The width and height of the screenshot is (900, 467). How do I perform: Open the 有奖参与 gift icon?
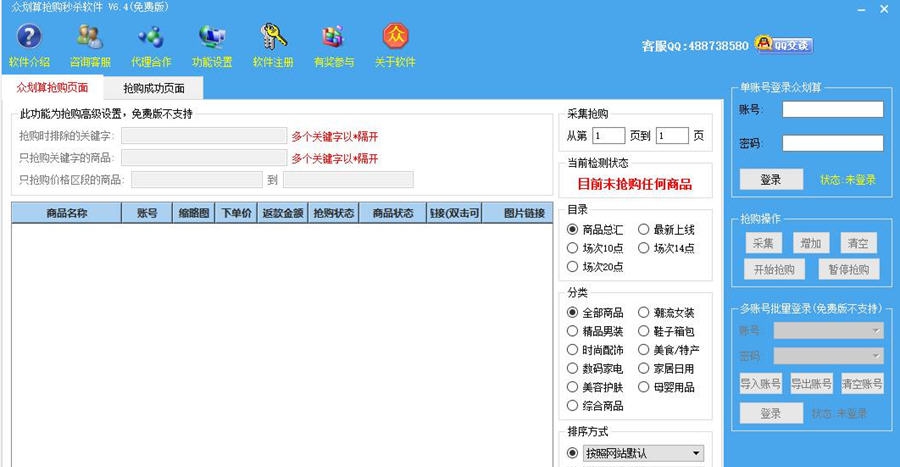[x=333, y=37]
